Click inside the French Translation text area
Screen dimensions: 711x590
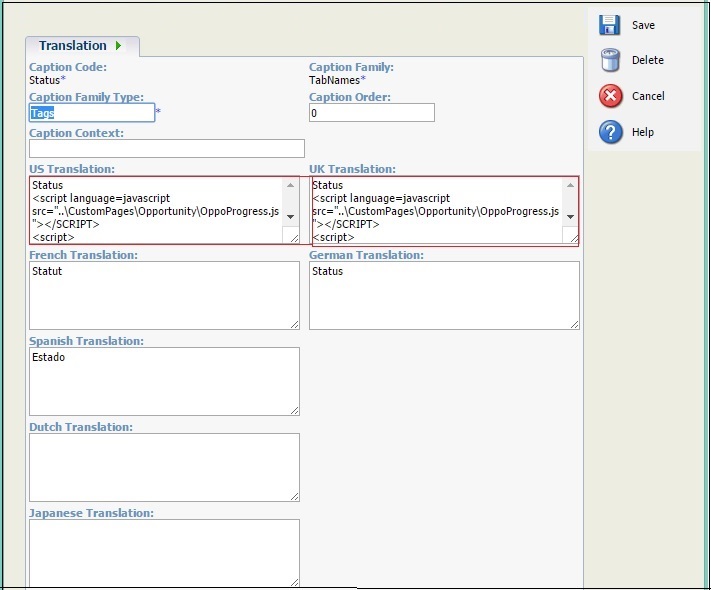(164, 295)
